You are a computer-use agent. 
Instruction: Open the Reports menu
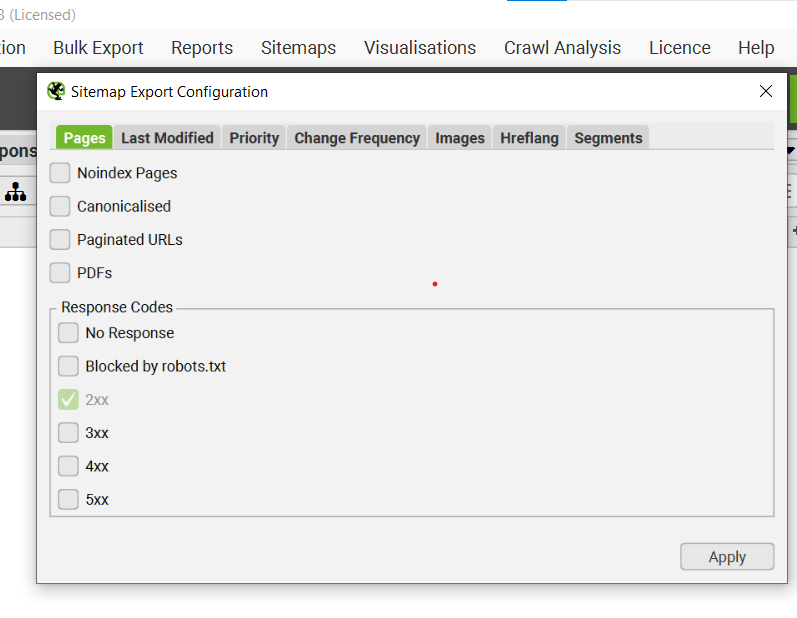(x=202, y=48)
